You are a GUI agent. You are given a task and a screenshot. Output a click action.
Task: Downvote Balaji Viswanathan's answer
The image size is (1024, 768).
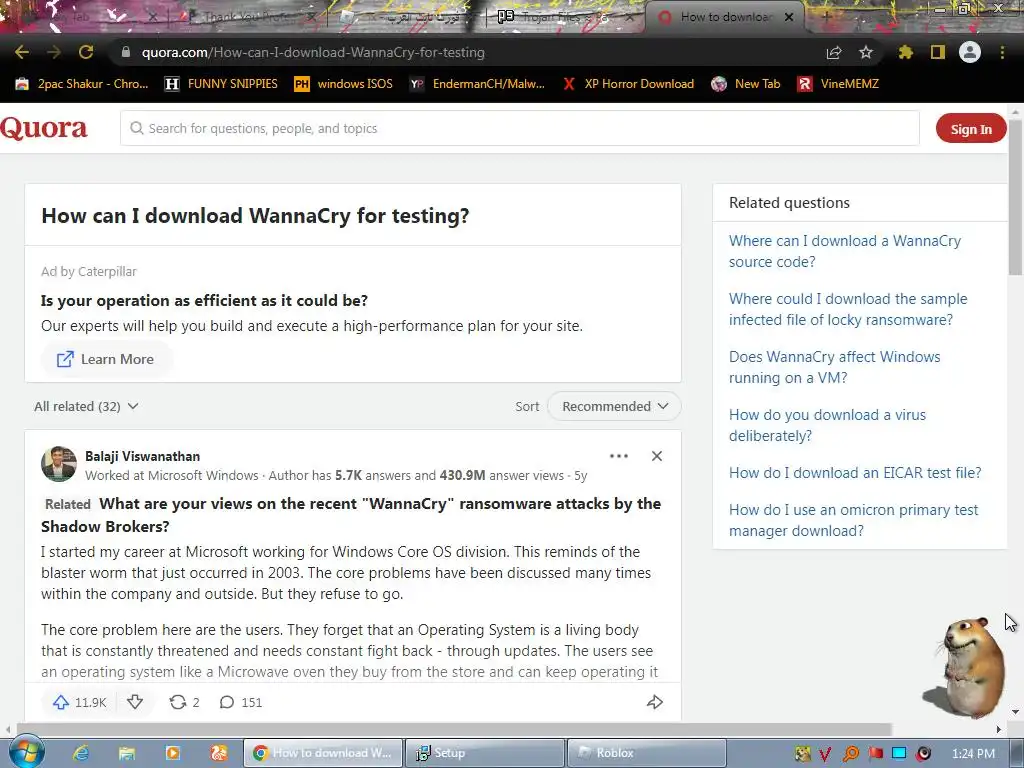click(x=135, y=702)
